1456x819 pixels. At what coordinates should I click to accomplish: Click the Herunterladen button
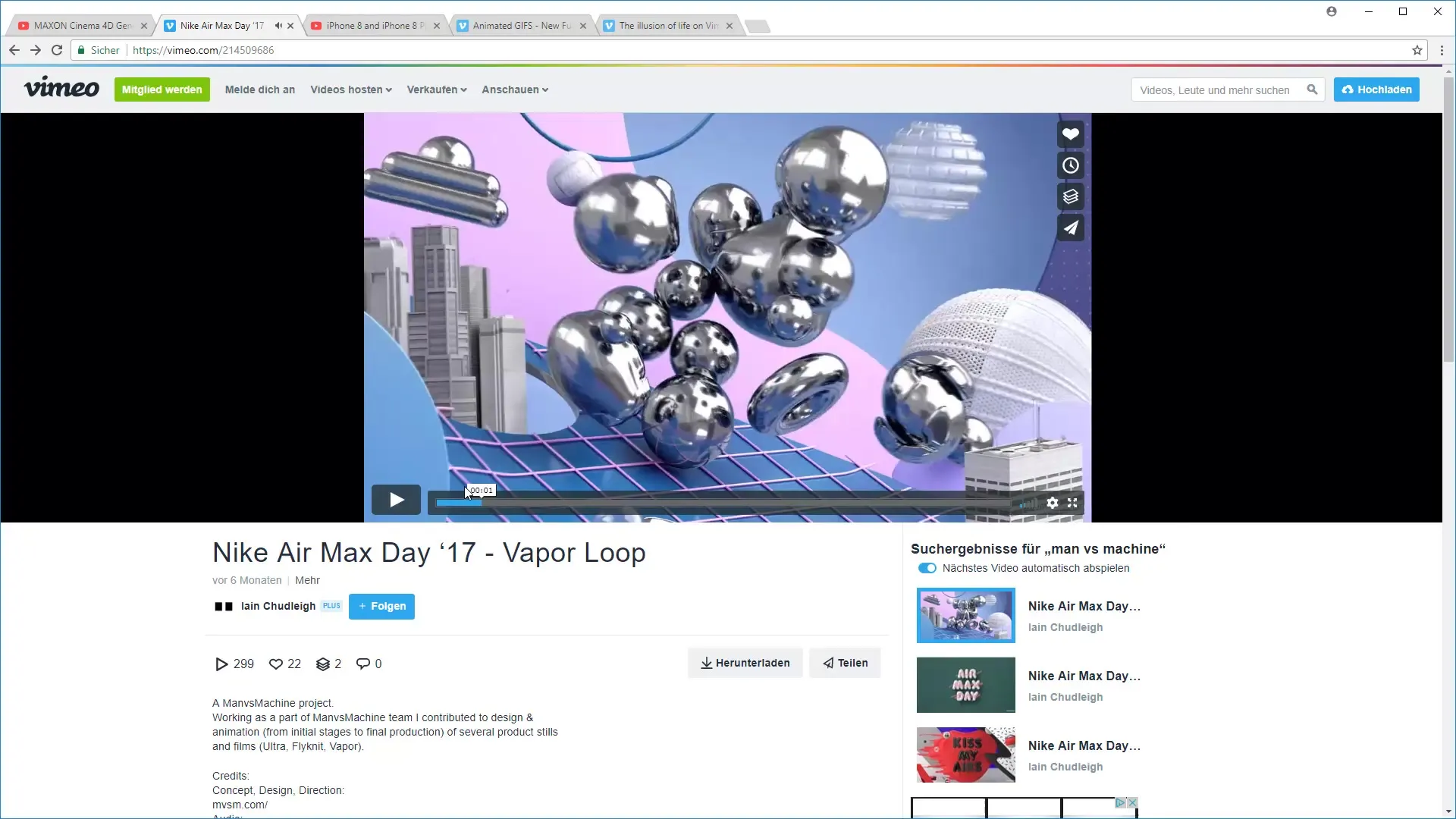(745, 663)
